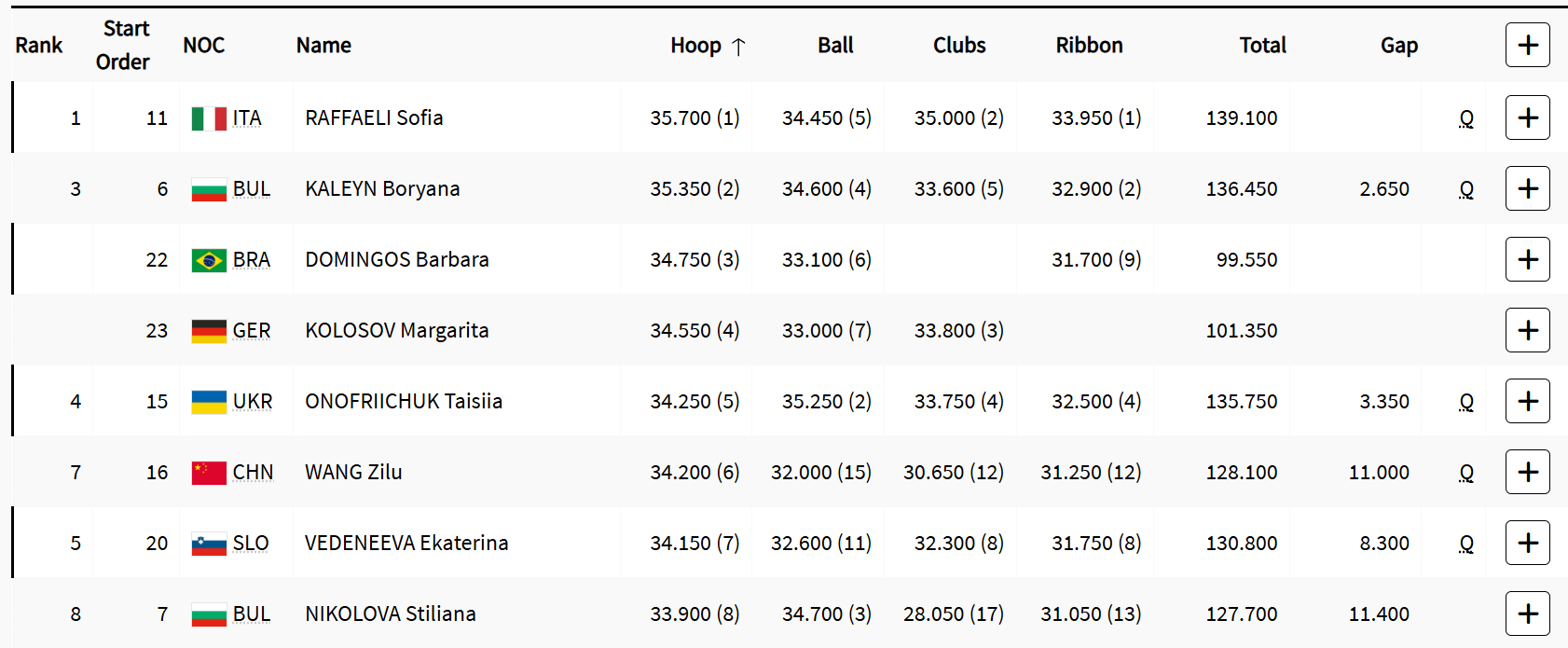Click the Rank column header

(x=39, y=45)
